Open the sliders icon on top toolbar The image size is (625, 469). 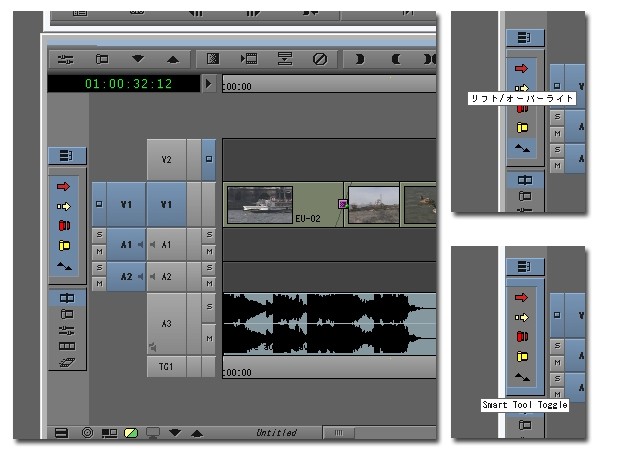pyautogui.click(x=65, y=60)
